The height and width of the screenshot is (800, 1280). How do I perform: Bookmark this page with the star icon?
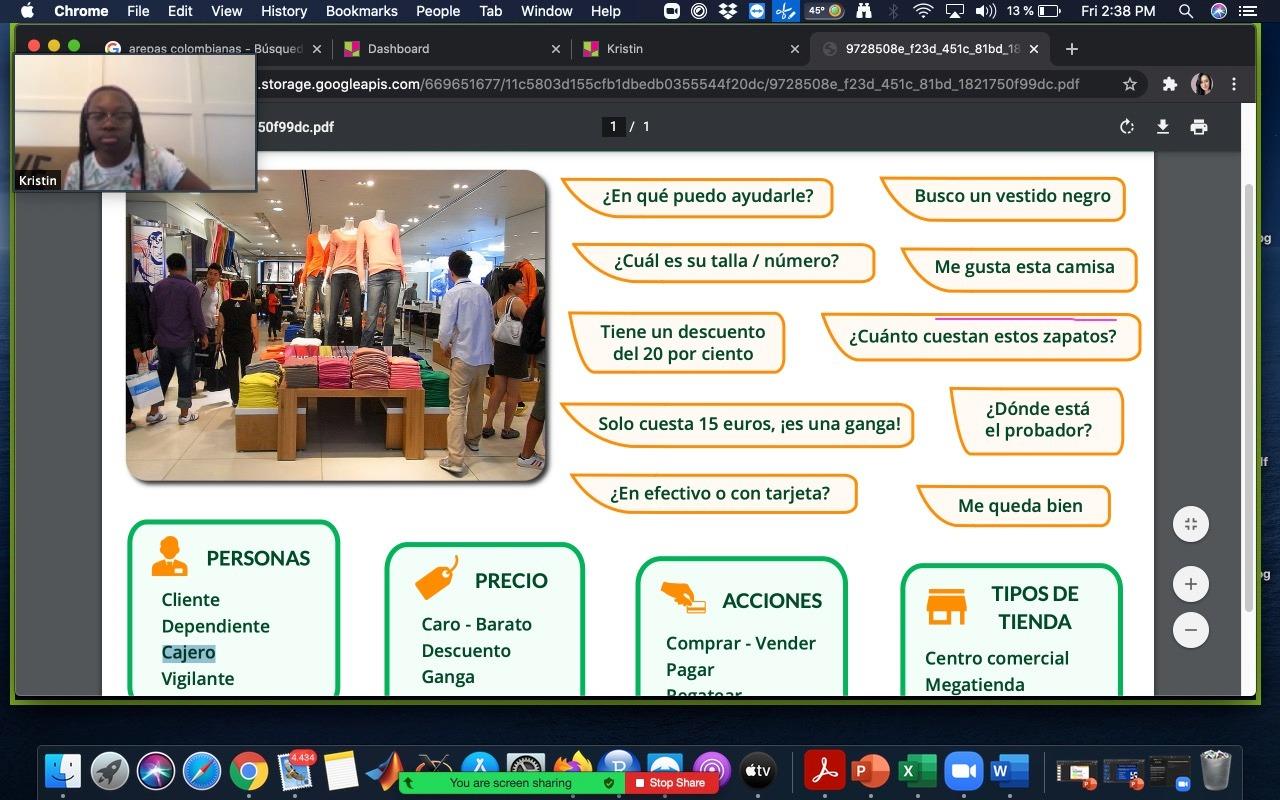(x=1130, y=85)
